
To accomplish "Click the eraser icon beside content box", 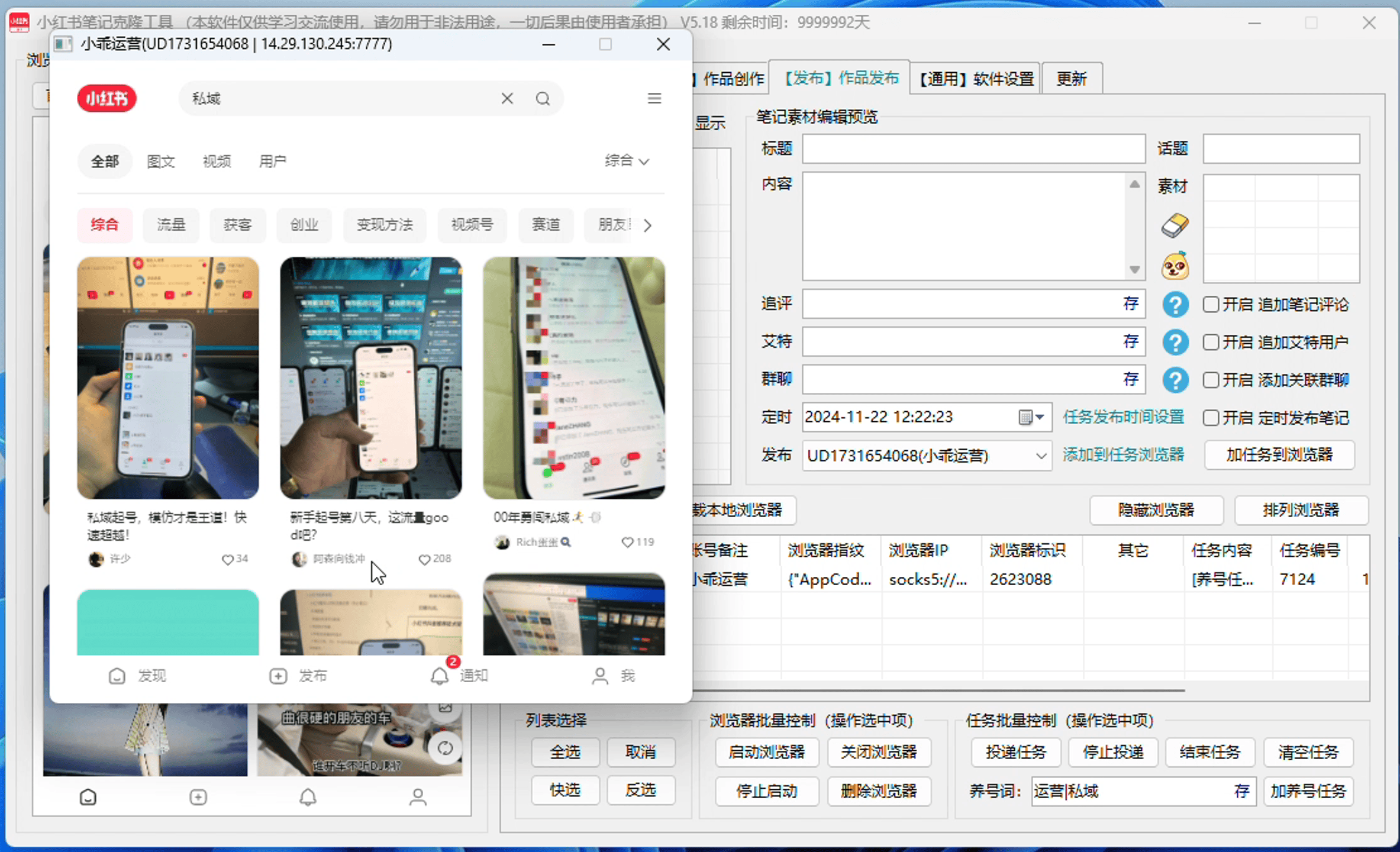I will pyautogui.click(x=1175, y=226).
